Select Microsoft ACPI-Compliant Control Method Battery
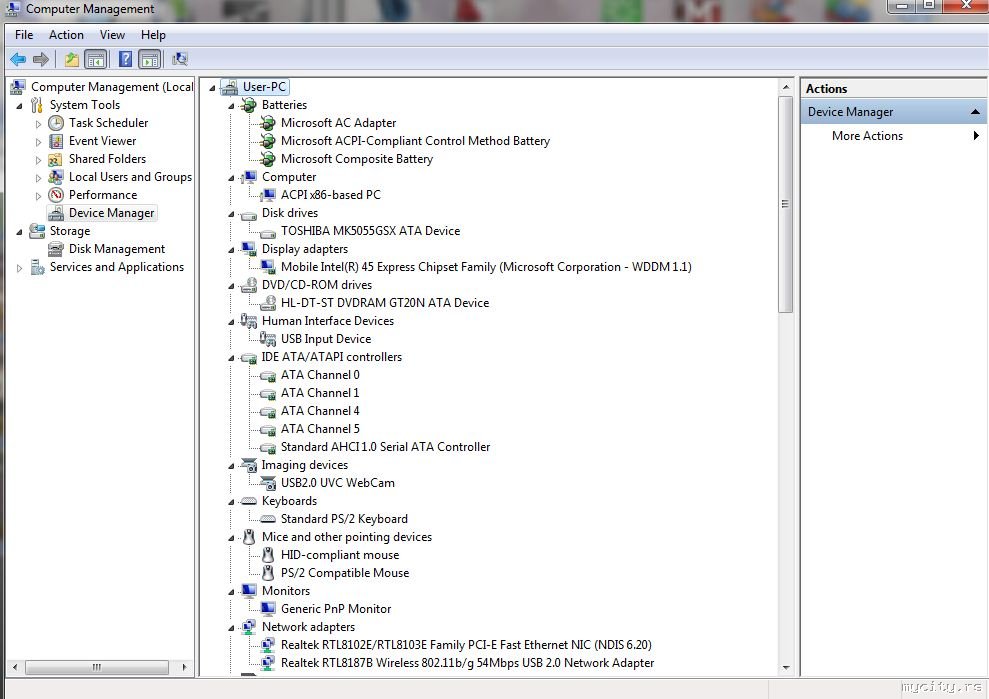The height and width of the screenshot is (699, 989). click(x=416, y=141)
